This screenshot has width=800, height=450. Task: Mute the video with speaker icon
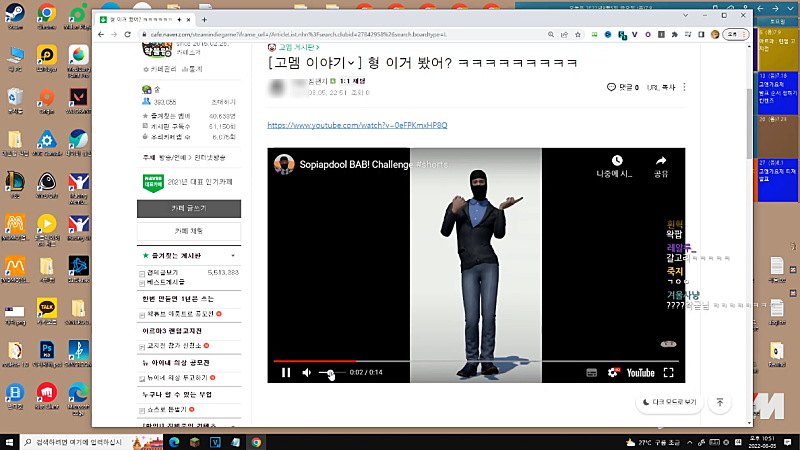pyautogui.click(x=306, y=373)
